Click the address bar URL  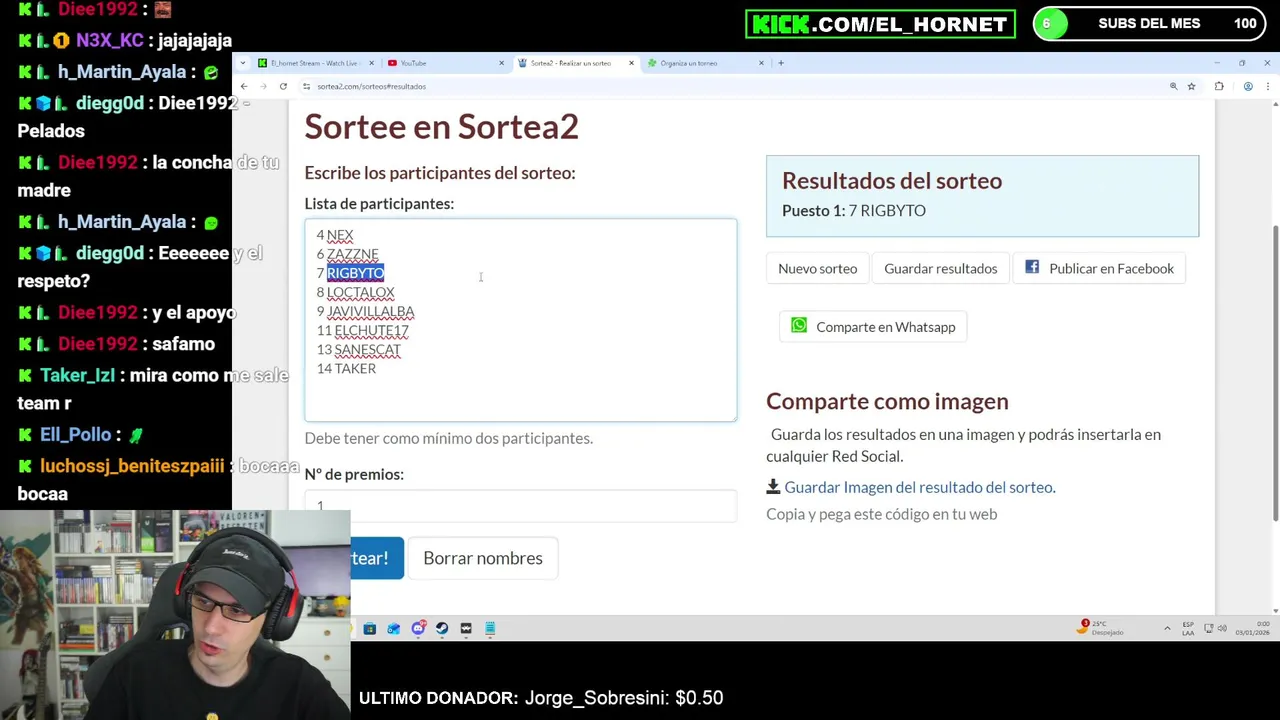pos(372,86)
